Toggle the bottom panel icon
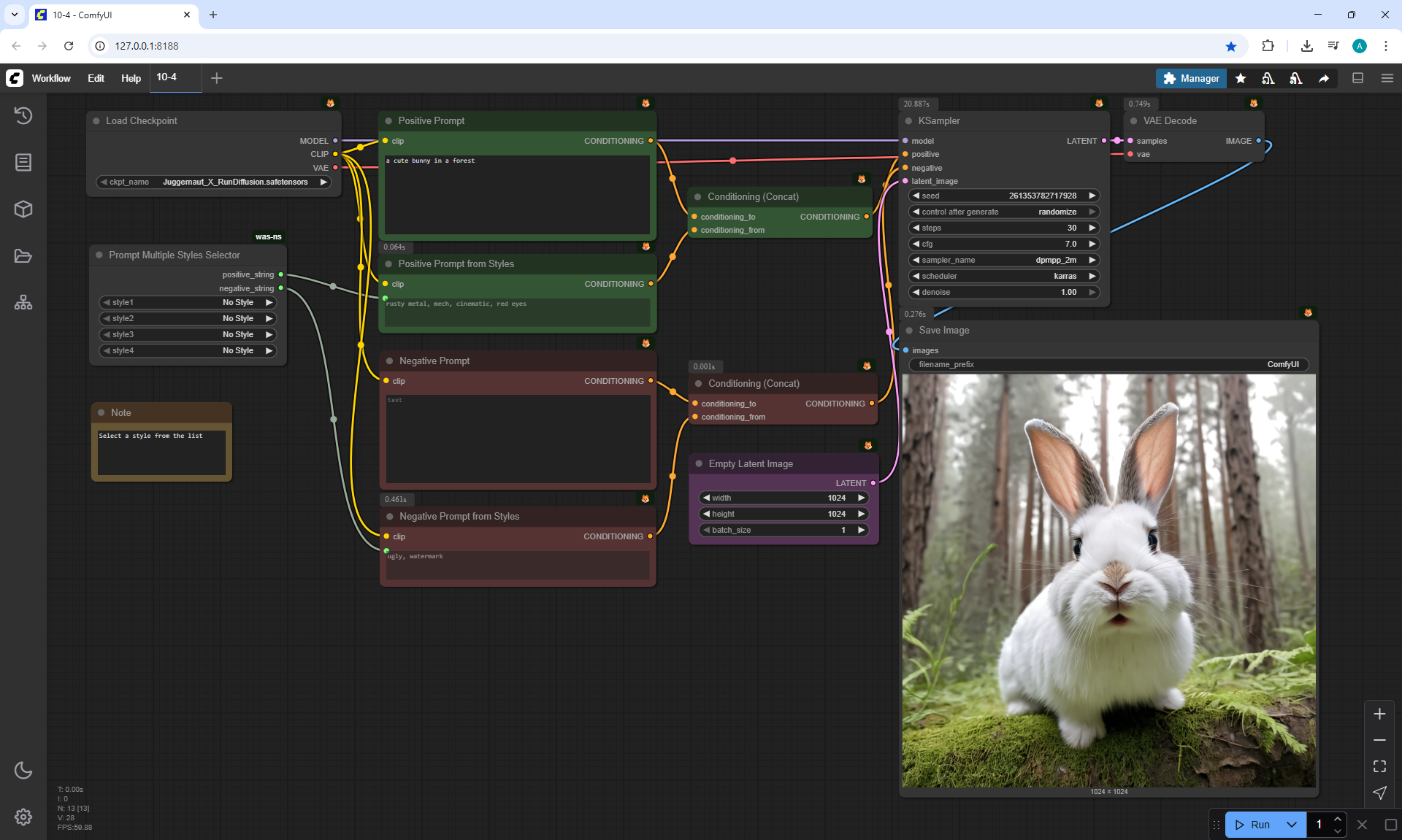The height and width of the screenshot is (840, 1402). 1357,78
